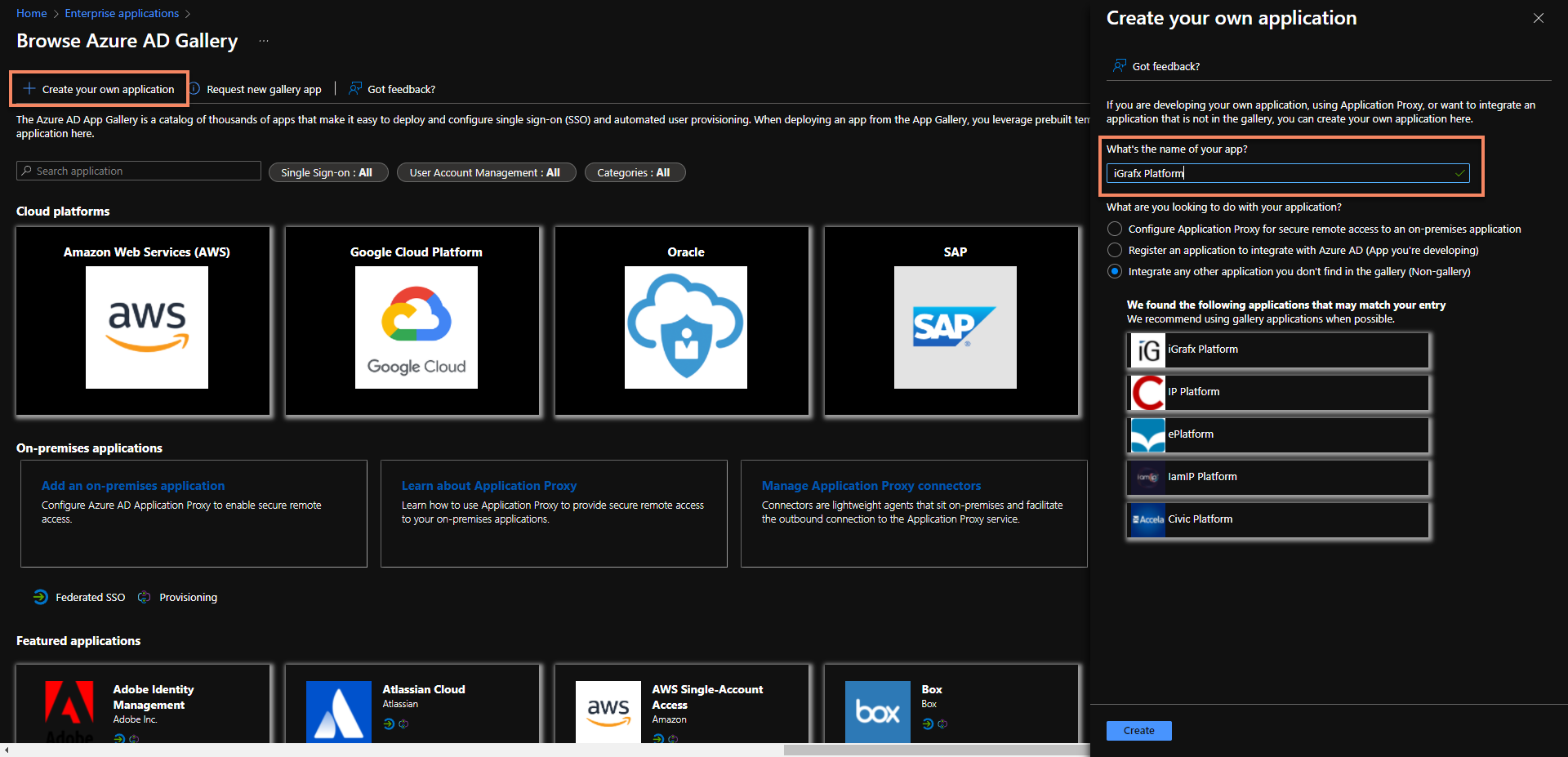Open the Single Sign-on filter dropdown
Screen dimensions: 1568x757
327,172
